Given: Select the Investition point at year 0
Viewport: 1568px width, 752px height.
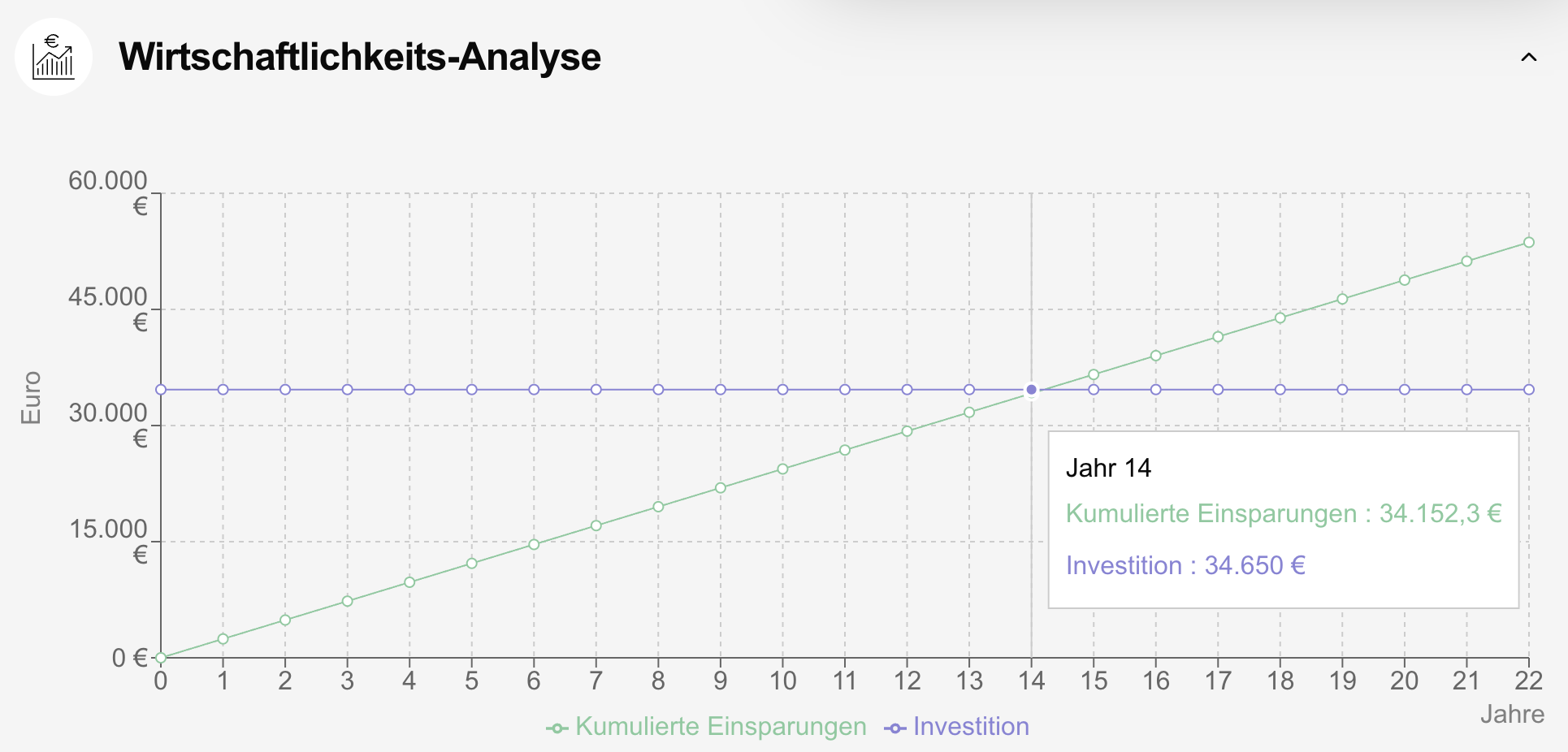Looking at the screenshot, I should pos(161,390).
